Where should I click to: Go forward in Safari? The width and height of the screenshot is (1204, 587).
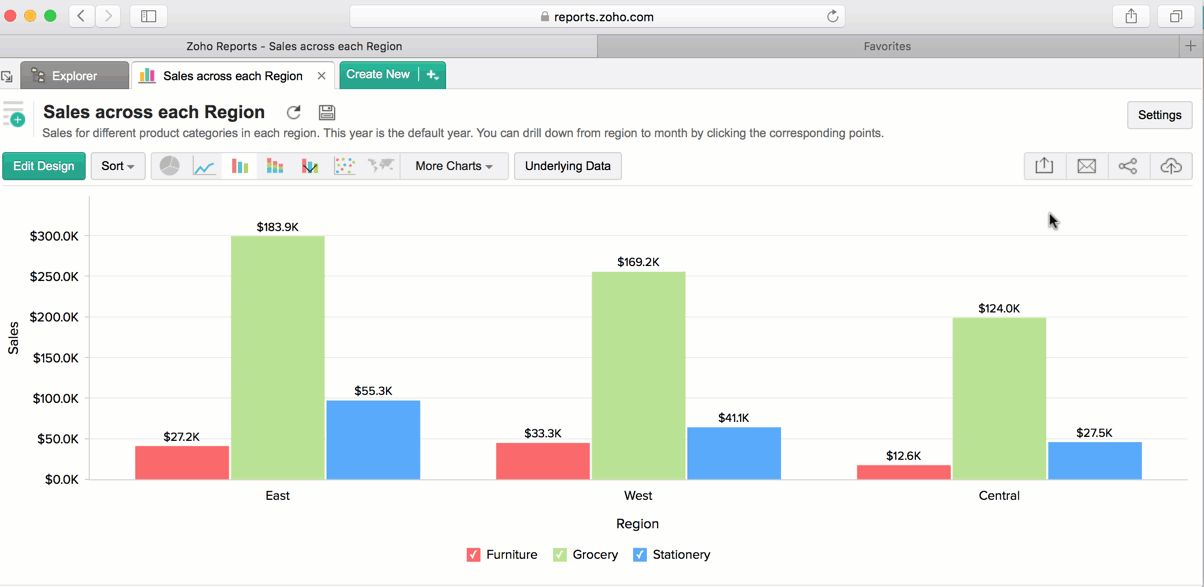[x=109, y=16]
